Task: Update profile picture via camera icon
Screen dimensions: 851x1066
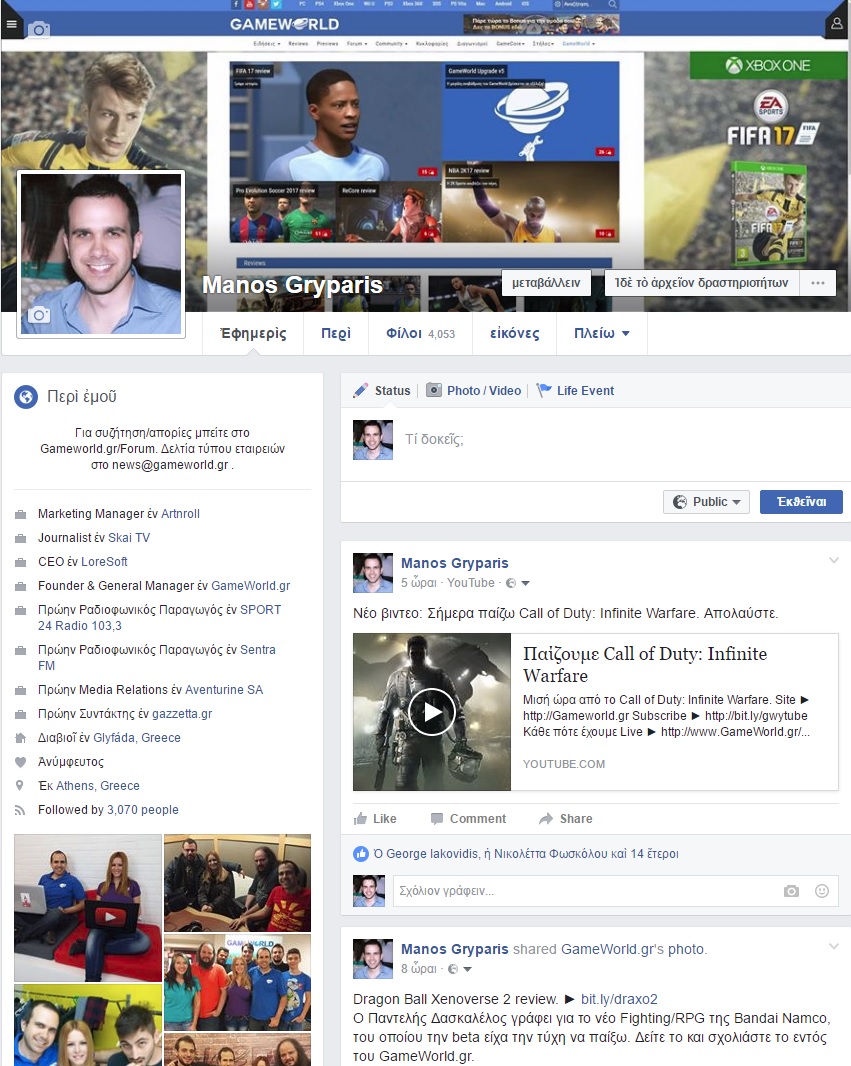Action: pyautogui.click(x=39, y=314)
